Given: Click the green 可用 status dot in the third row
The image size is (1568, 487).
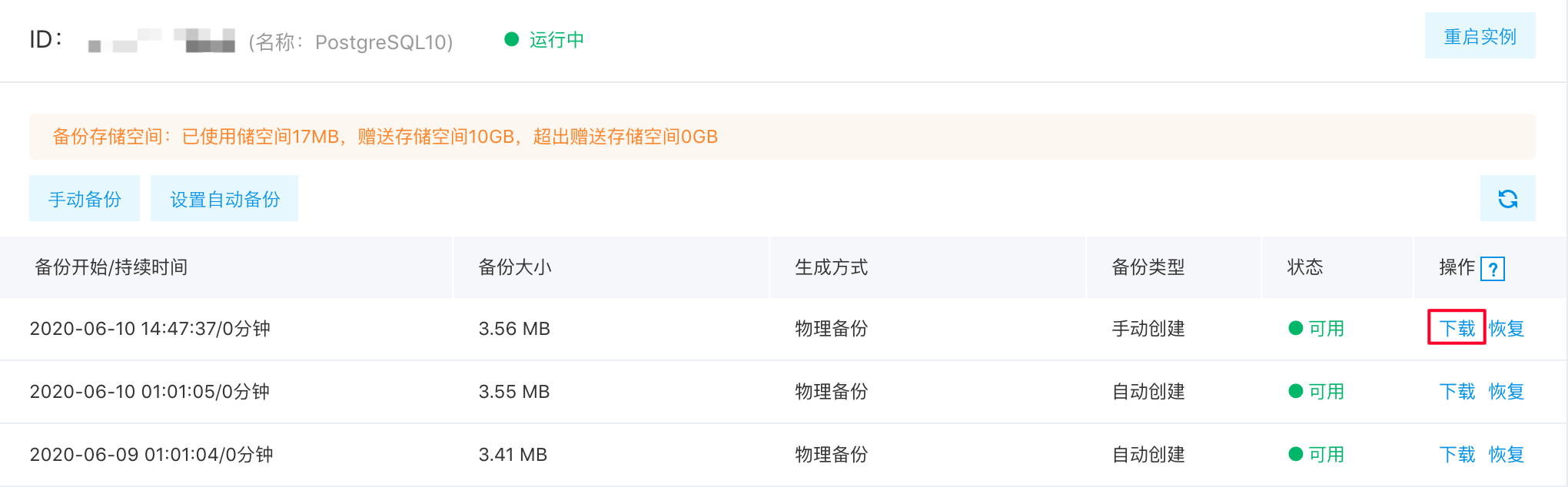Looking at the screenshot, I should (x=1295, y=454).
